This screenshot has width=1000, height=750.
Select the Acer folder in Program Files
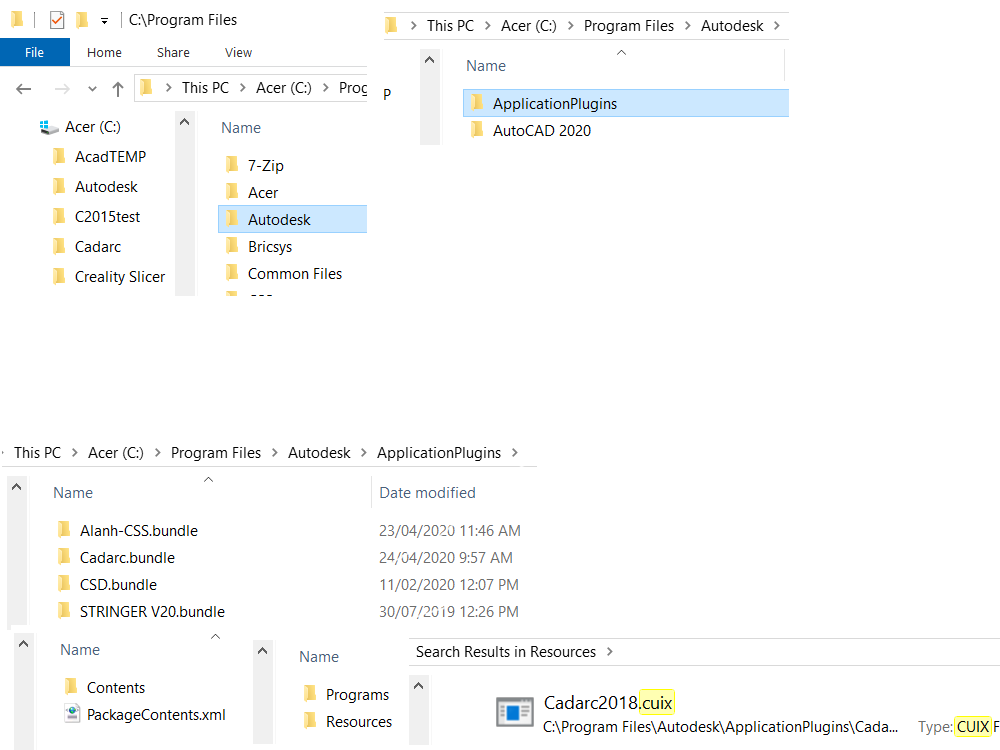click(263, 192)
